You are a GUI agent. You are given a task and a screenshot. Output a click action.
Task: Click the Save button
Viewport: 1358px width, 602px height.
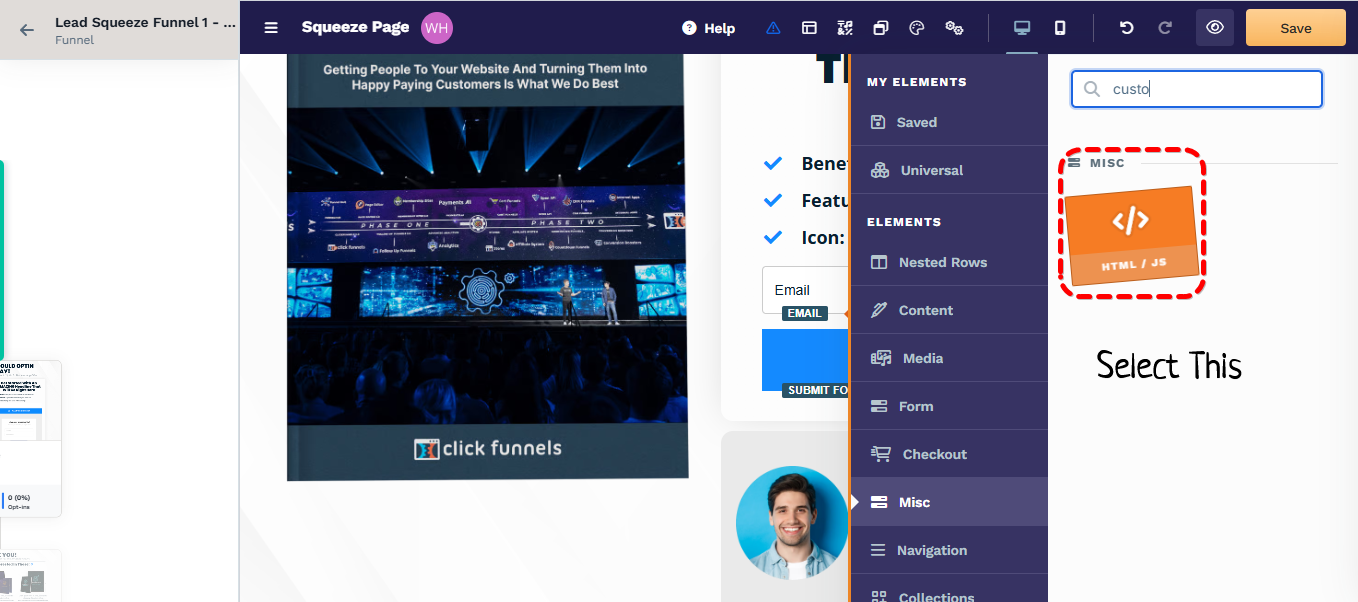[x=1295, y=28]
